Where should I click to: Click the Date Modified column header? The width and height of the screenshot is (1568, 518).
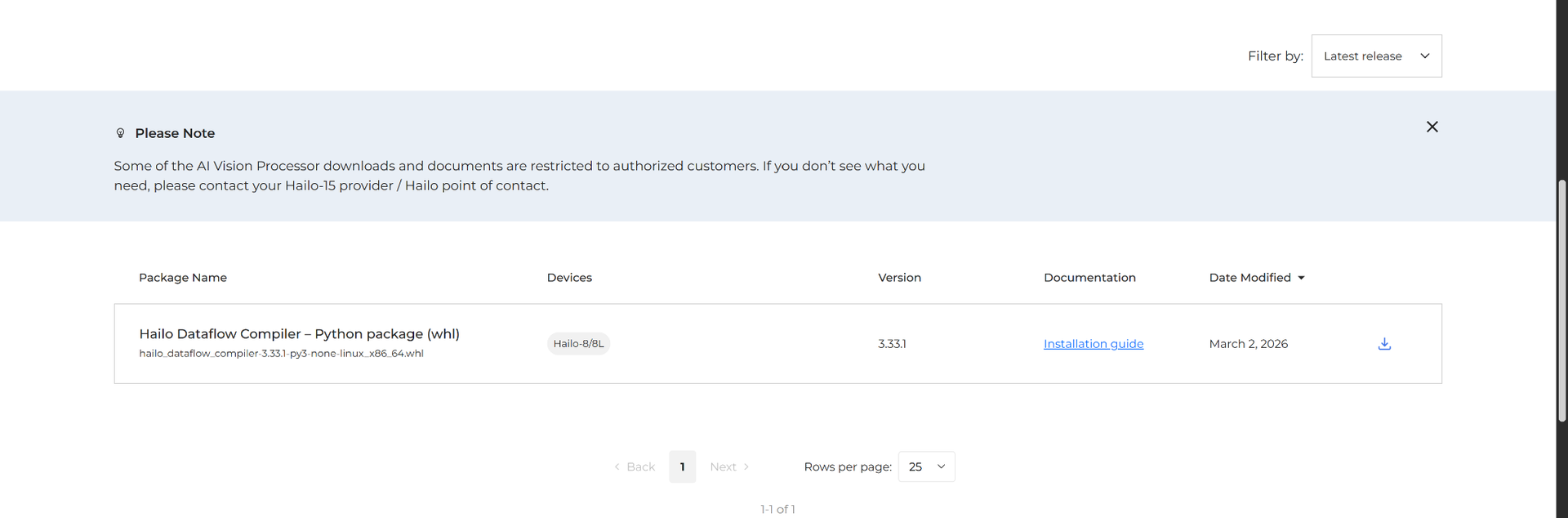(x=1249, y=278)
